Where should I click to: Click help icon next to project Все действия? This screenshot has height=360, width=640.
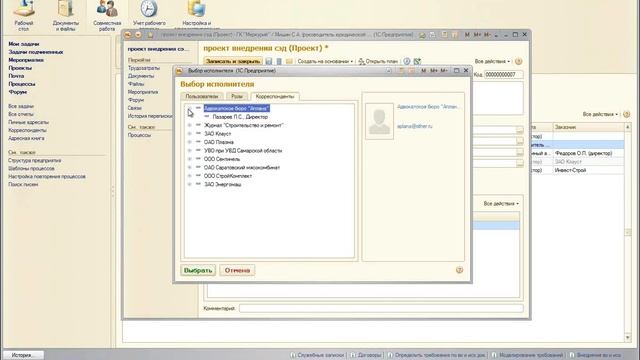(x=518, y=61)
